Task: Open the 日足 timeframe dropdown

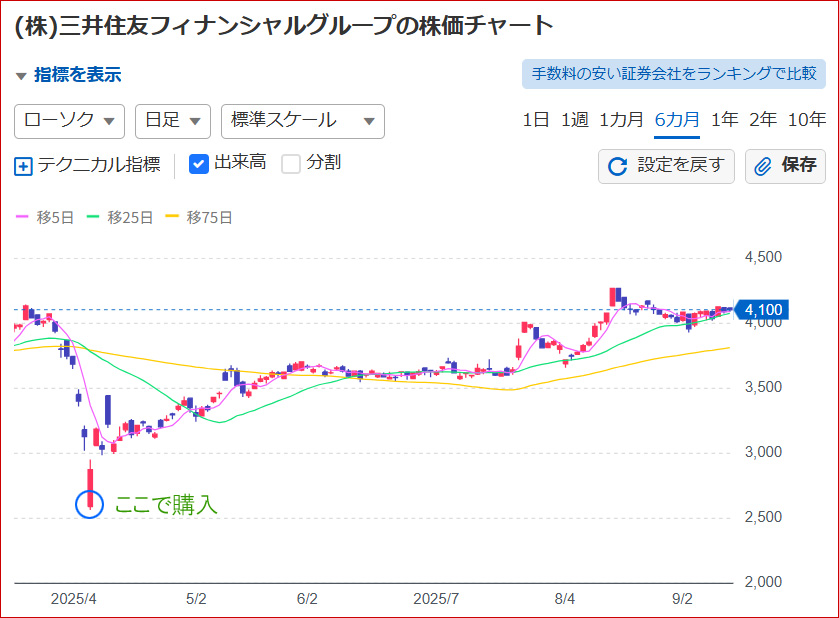Action: 171,120
